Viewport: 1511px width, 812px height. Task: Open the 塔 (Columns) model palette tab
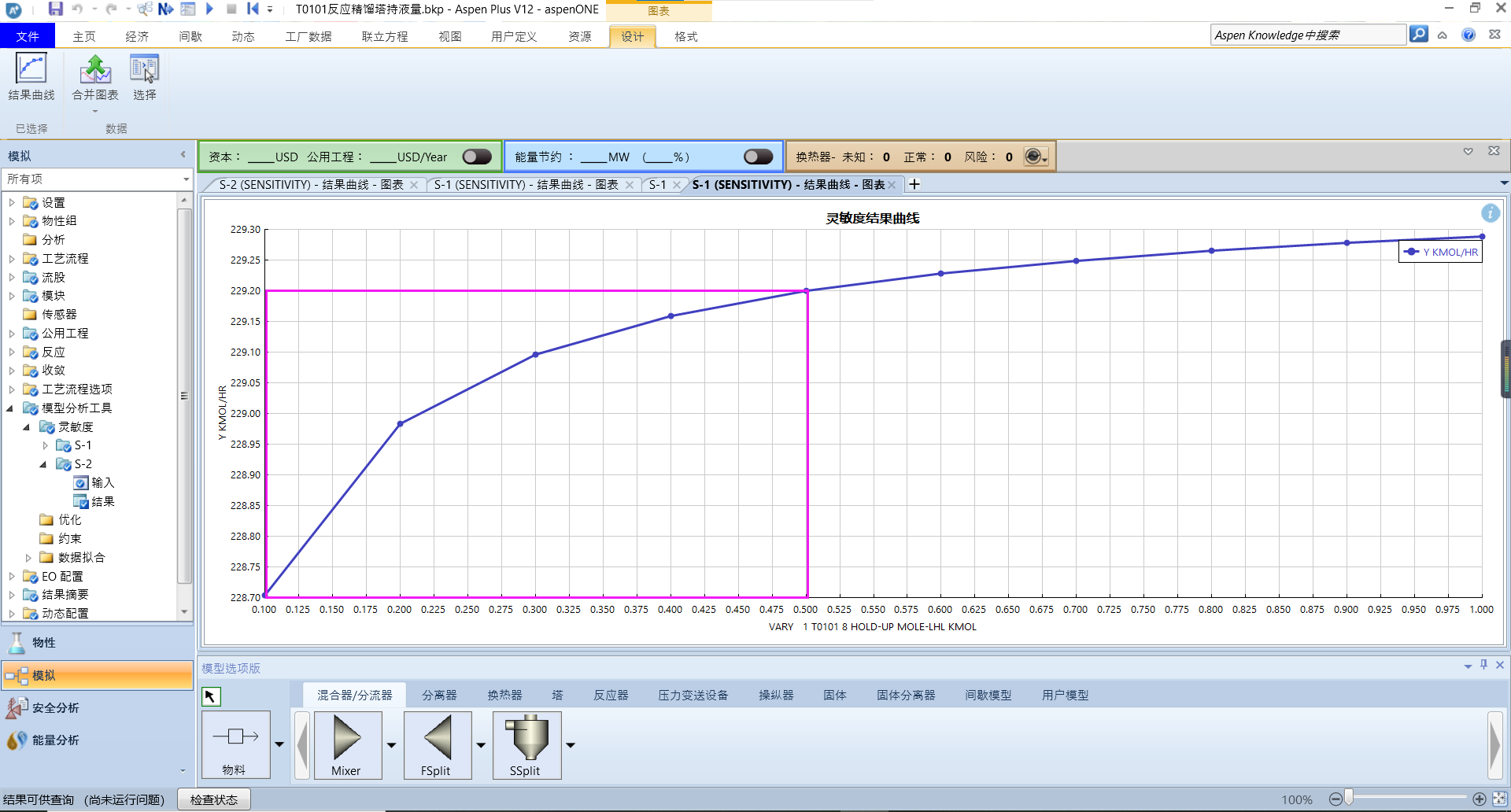point(558,696)
